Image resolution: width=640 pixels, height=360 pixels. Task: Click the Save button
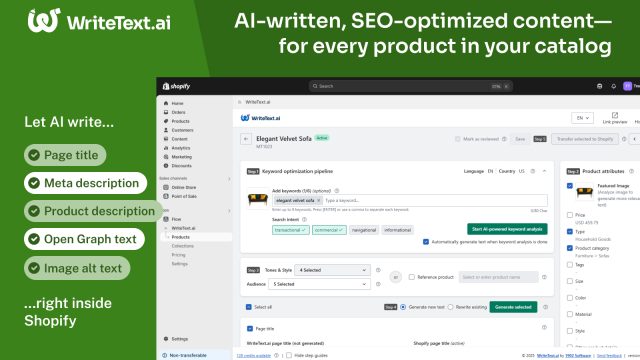pyautogui.click(x=520, y=139)
